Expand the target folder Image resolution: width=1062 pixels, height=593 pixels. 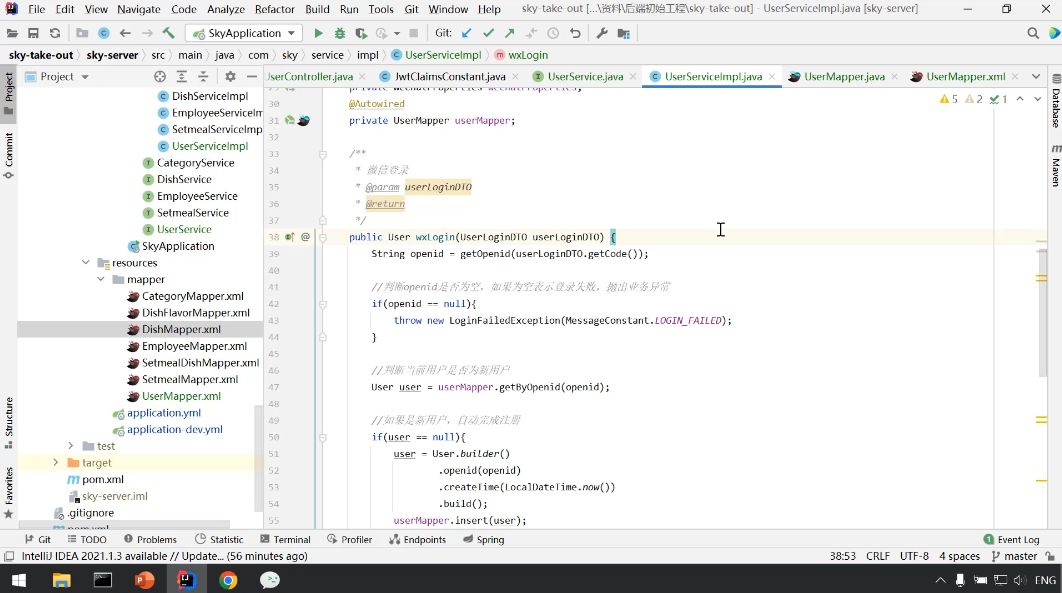tap(56, 462)
